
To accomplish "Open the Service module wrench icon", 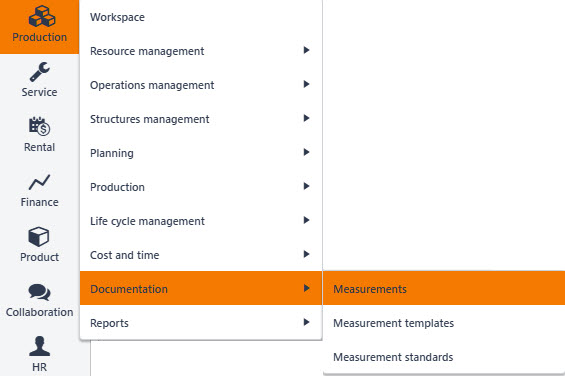I will point(39,71).
